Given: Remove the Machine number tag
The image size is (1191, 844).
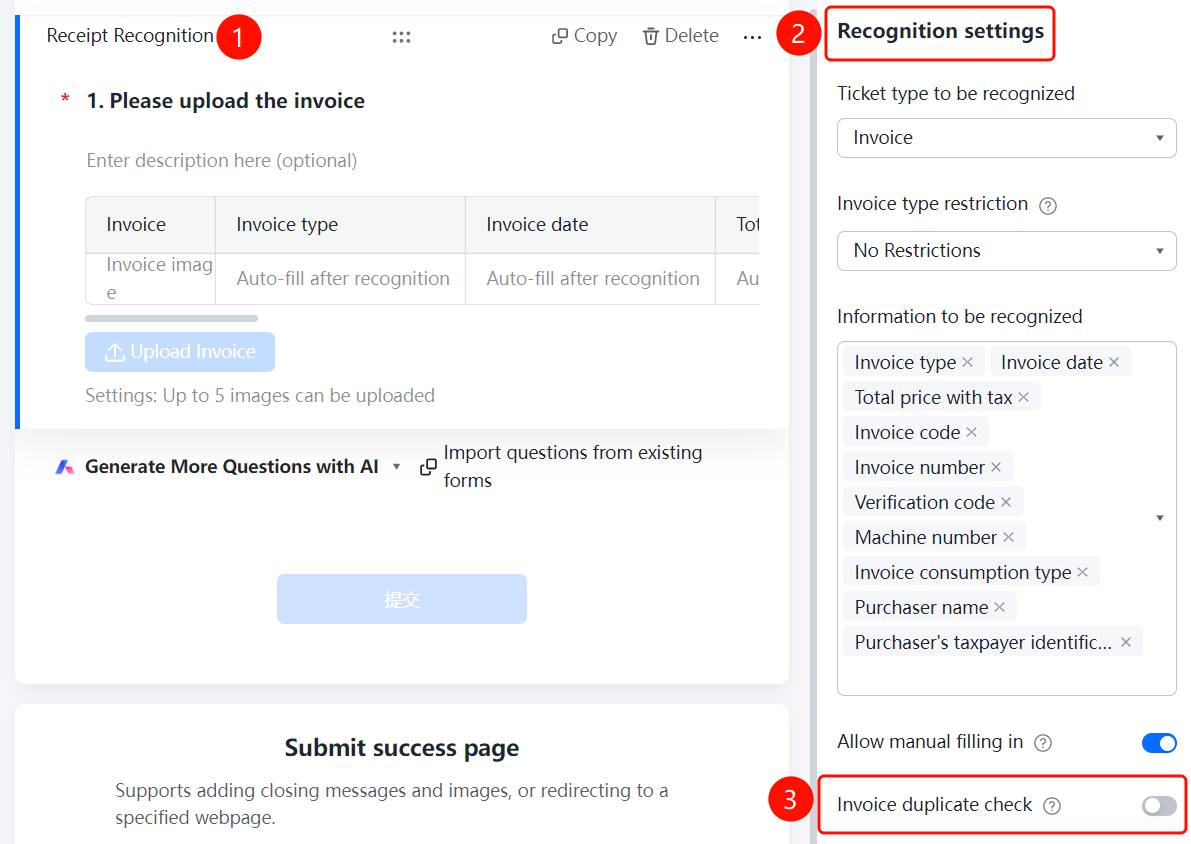Looking at the screenshot, I should pyautogui.click(x=1008, y=537).
